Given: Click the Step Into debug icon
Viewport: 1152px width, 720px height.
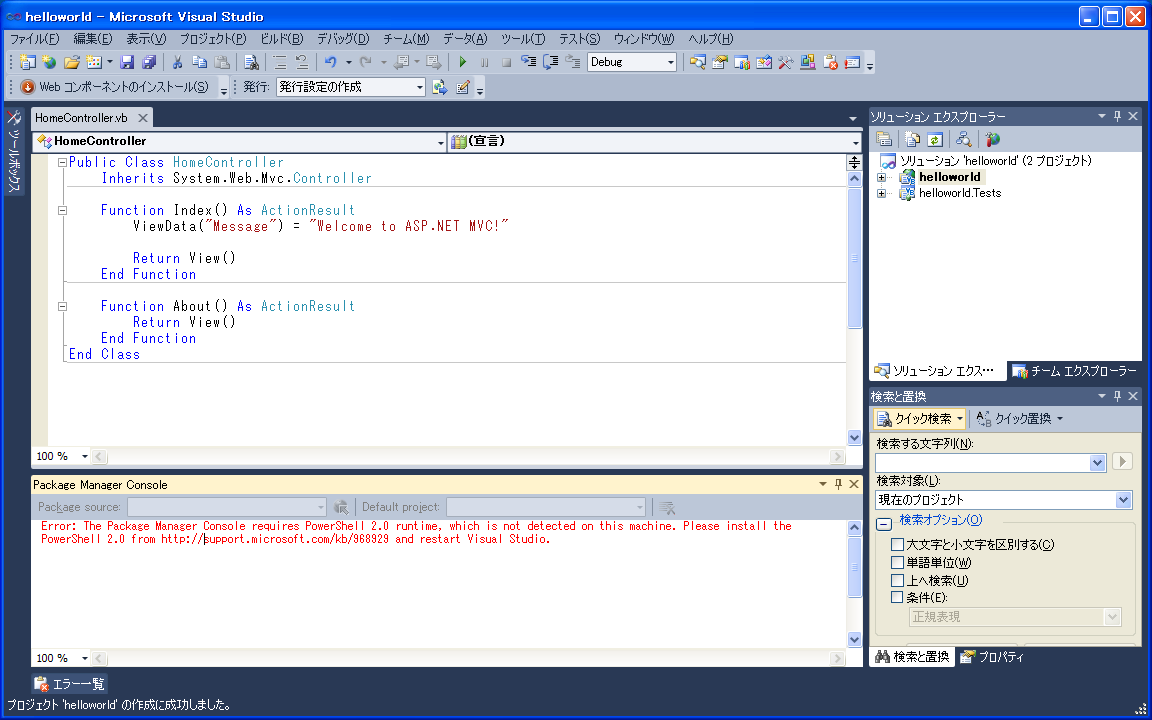Looking at the screenshot, I should [528, 62].
